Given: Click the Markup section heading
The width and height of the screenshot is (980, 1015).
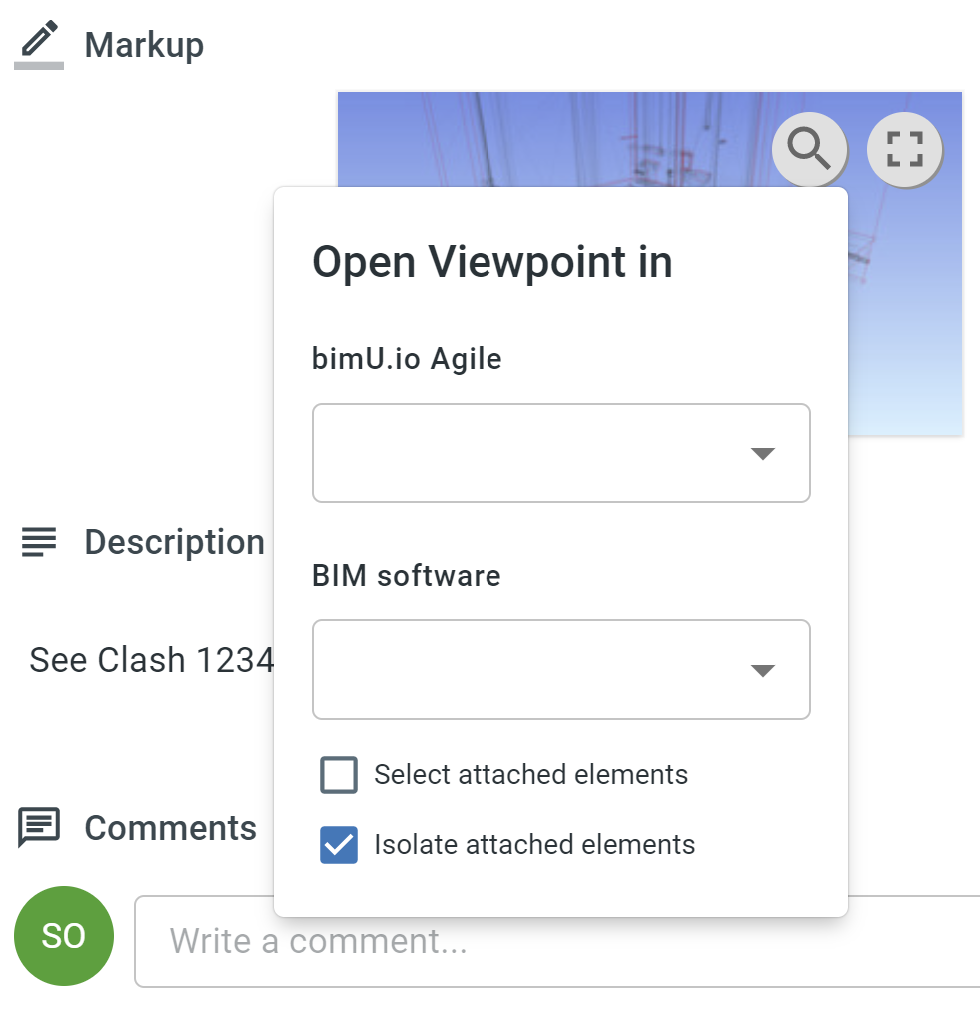Looking at the screenshot, I should pos(144,45).
